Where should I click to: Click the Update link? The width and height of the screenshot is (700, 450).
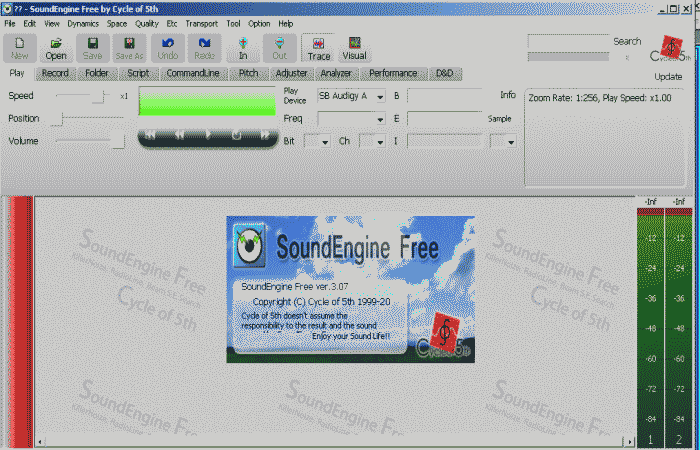pyautogui.click(x=668, y=76)
